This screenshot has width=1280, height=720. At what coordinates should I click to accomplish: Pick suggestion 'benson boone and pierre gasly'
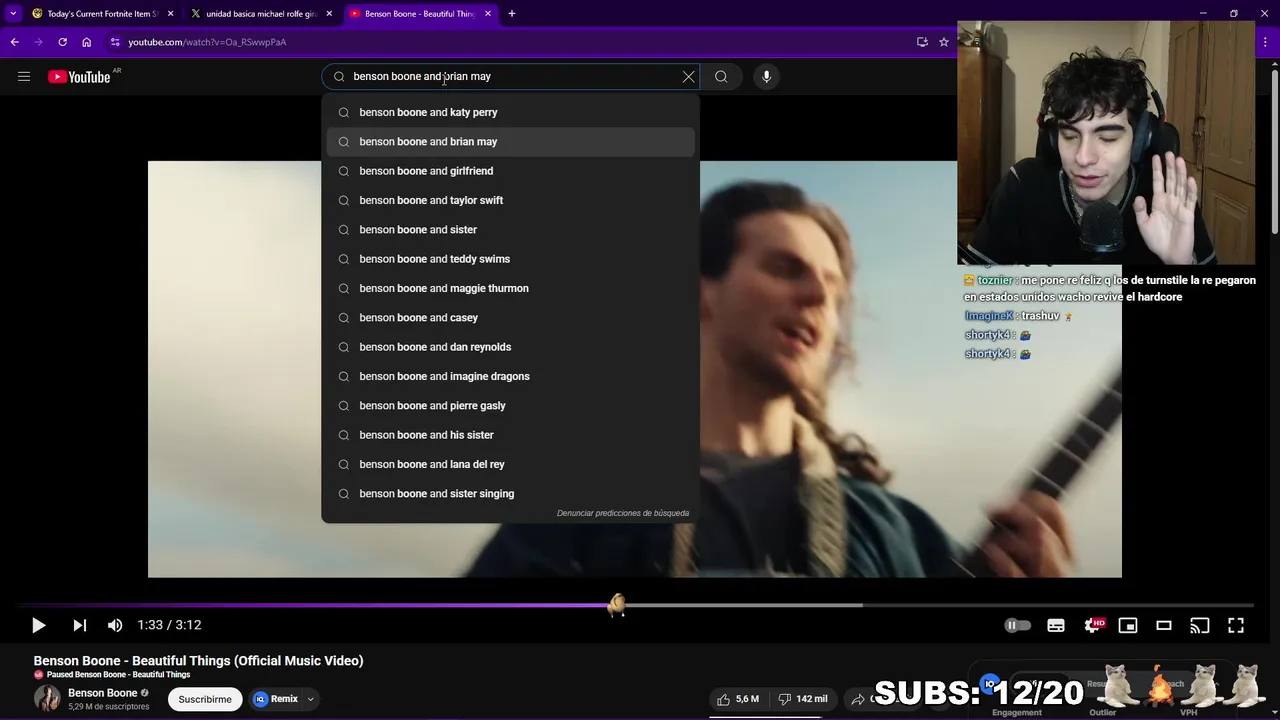510,405
